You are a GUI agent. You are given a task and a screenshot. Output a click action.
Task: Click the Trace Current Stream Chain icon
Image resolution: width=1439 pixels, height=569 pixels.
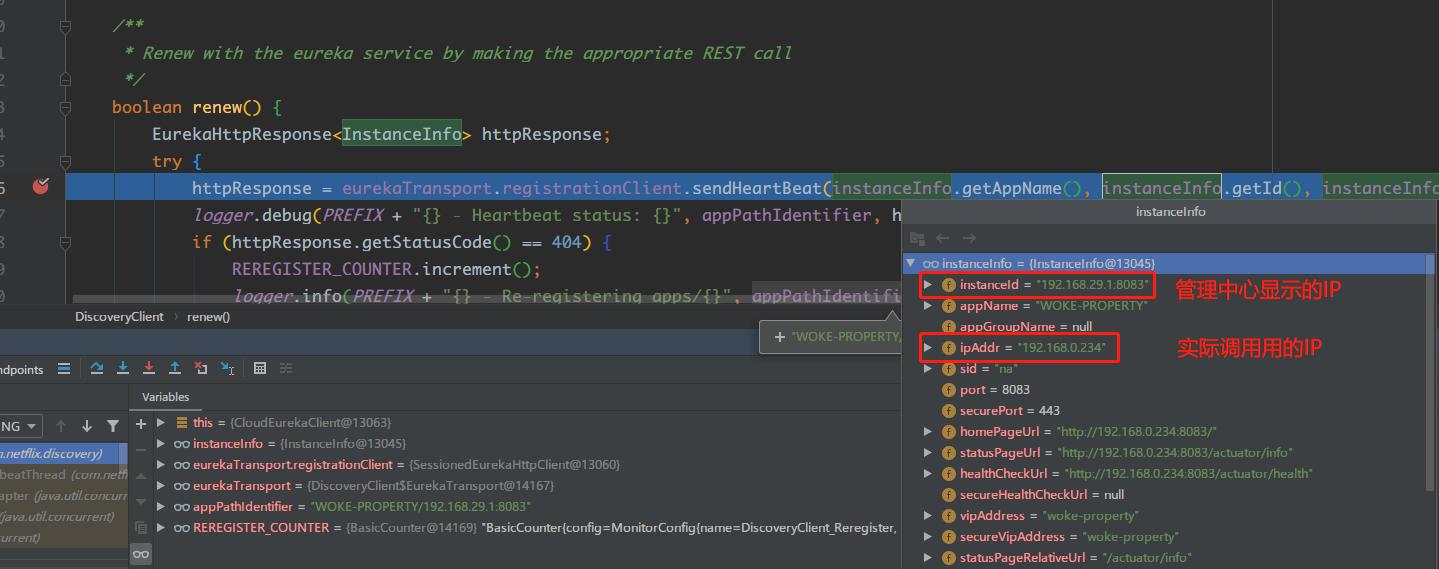(x=286, y=368)
